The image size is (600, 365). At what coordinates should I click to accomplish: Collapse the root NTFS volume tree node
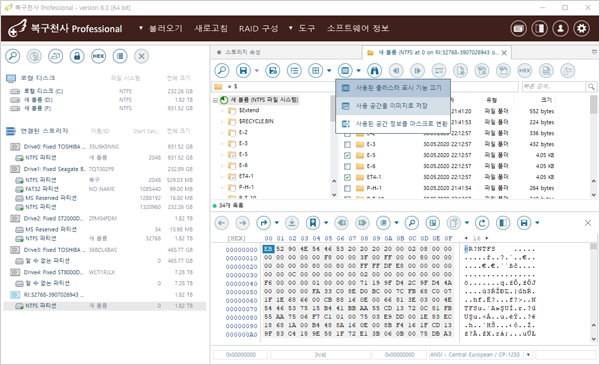pos(215,100)
